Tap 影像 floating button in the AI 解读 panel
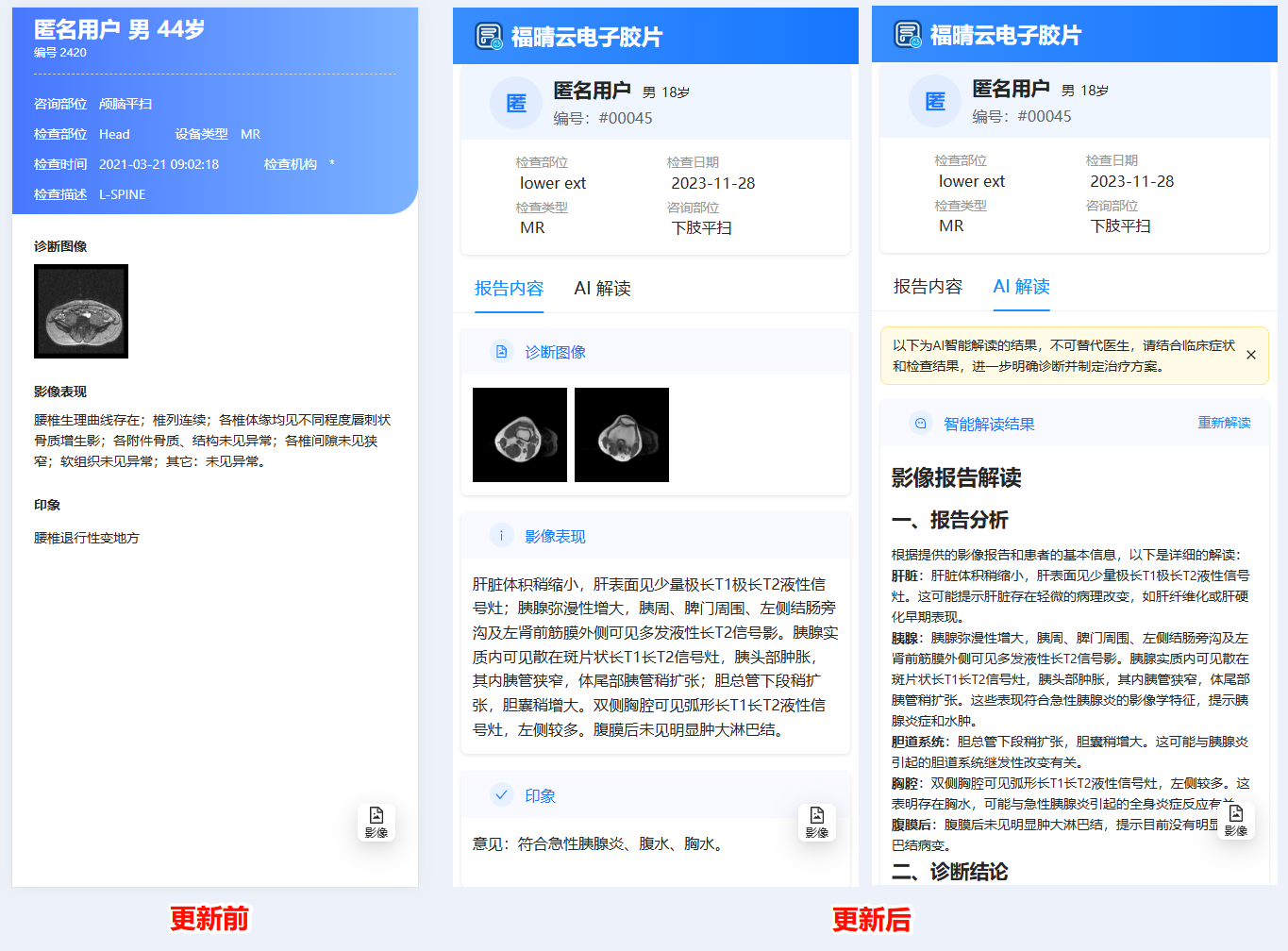This screenshot has height=951, width=1288. (1235, 820)
